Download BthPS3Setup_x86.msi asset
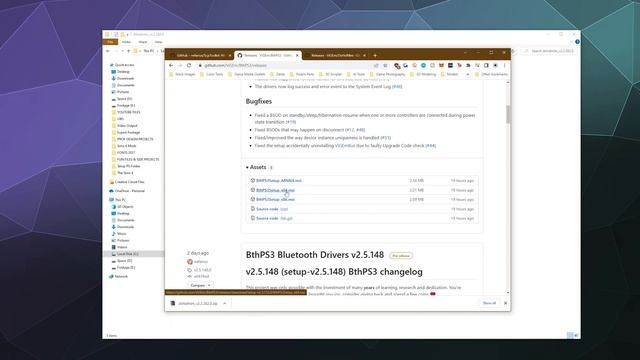The image size is (640, 360). point(275,200)
